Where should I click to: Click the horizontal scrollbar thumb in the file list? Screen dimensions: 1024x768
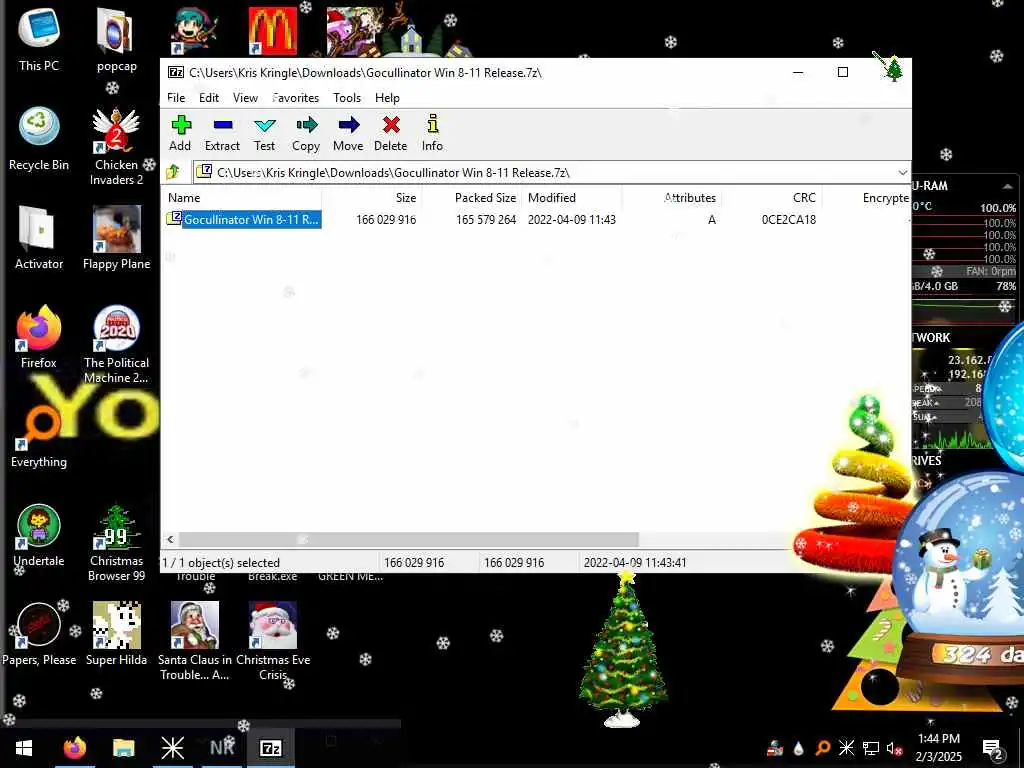point(409,539)
